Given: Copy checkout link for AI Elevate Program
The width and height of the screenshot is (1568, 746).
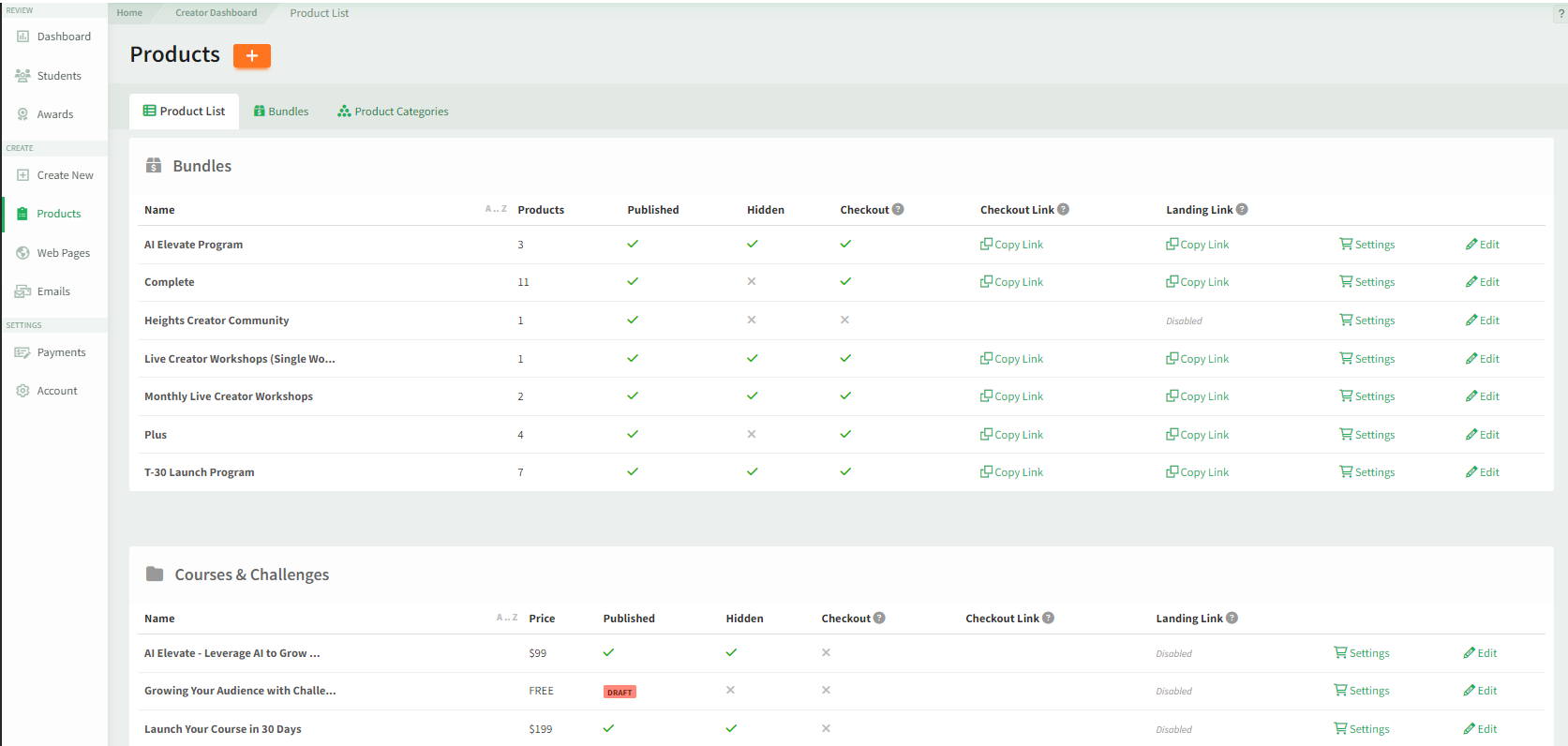Looking at the screenshot, I should click(x=1011, y=245).
